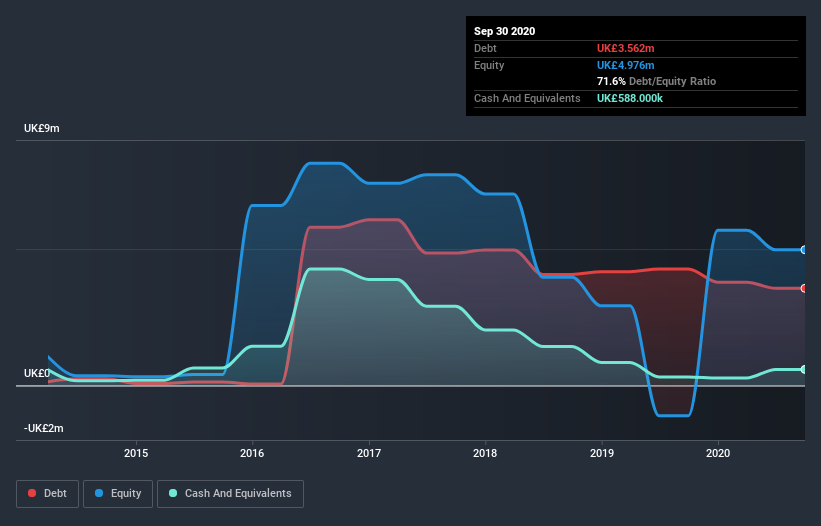Click the 2018 x-axis label
Image resolution: width=821 pixels, height=526 pixels.
tap(485, 453)
